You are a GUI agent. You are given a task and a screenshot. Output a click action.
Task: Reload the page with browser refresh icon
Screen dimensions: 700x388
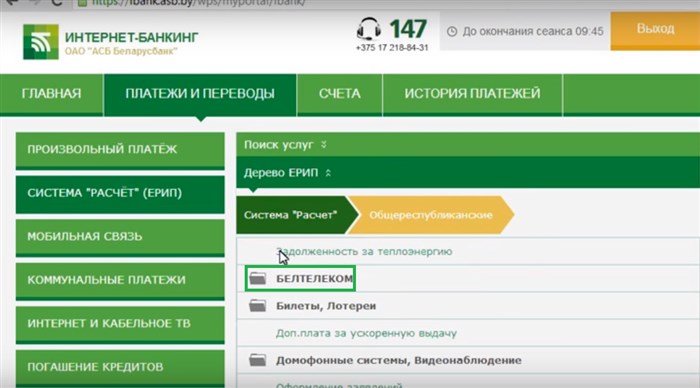[x=57, y=3]
